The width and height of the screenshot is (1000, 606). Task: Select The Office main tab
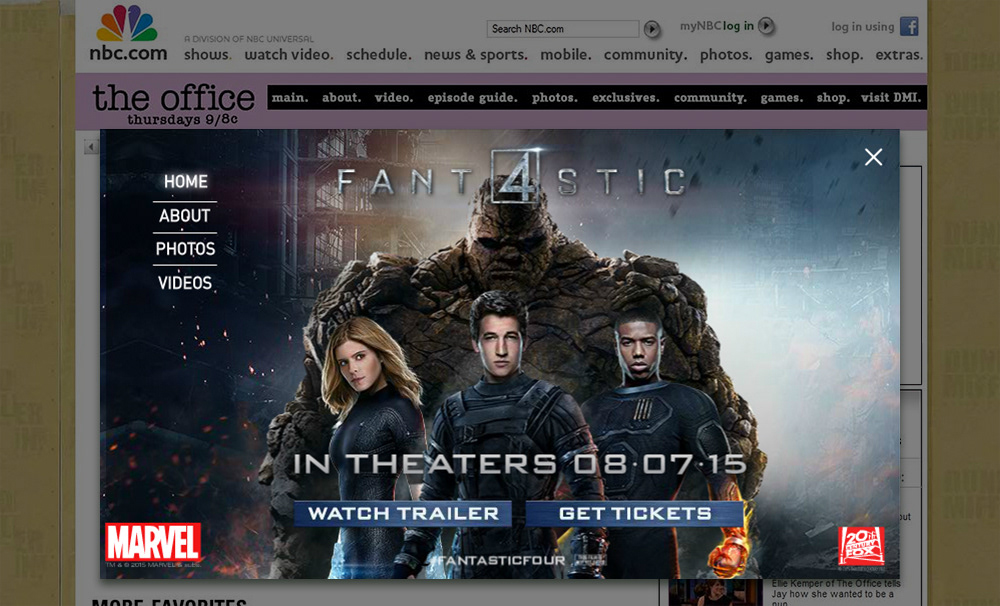pos(290,98)
